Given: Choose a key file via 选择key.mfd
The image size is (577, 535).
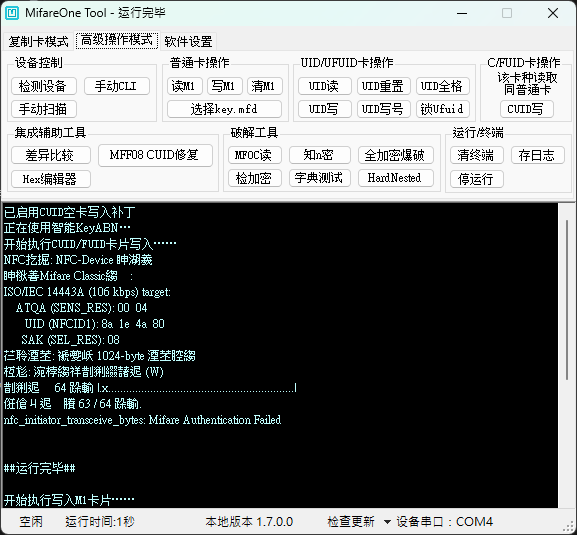Looking at the screenshot, I should pyautogui.click(x=224, y=109).
